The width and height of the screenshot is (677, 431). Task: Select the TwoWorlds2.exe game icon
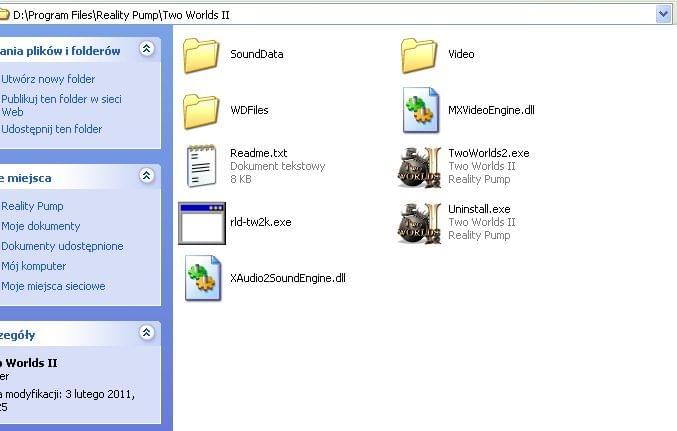(419, 168)
